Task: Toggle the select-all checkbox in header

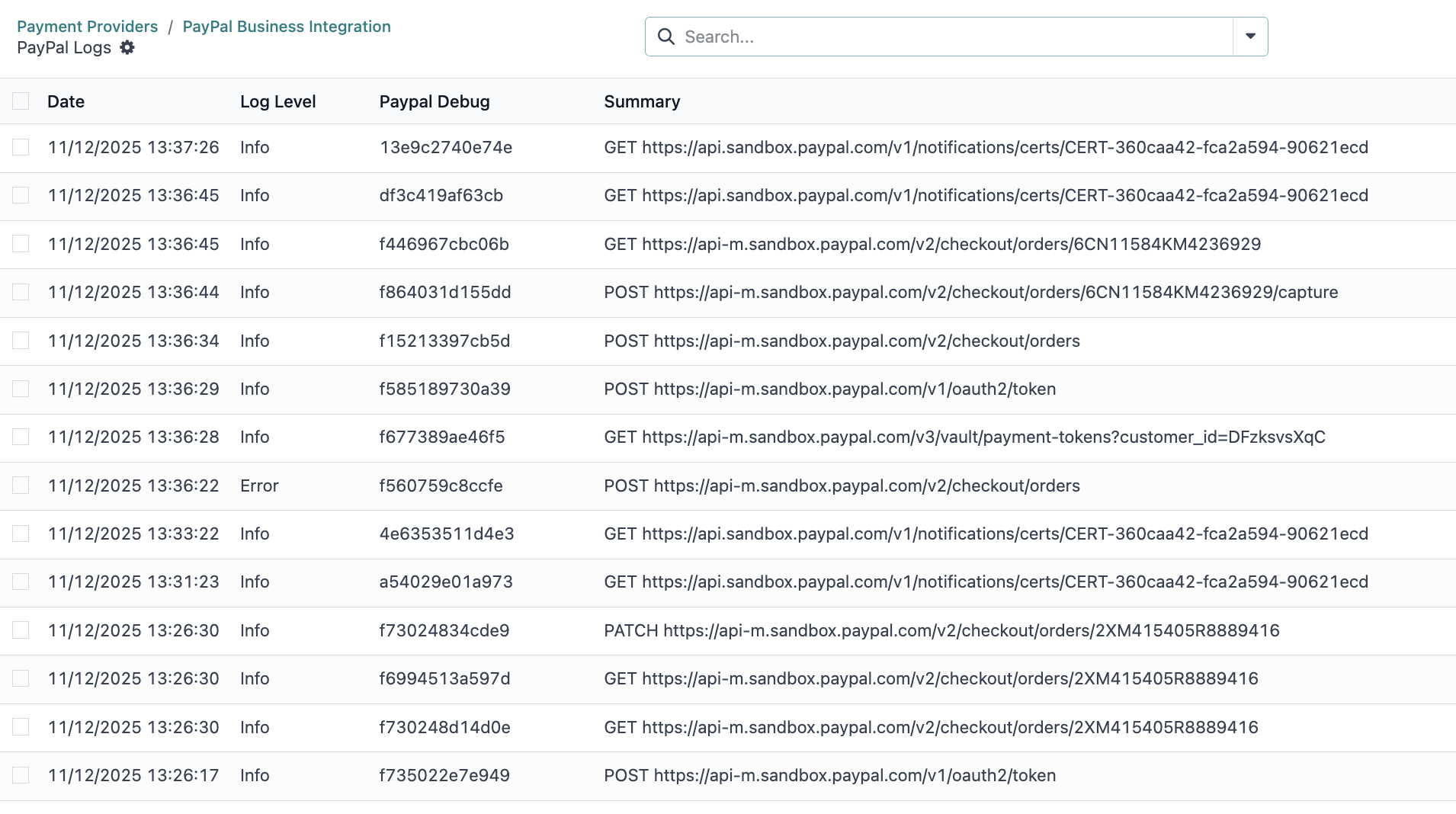Action: click(21, 101)
